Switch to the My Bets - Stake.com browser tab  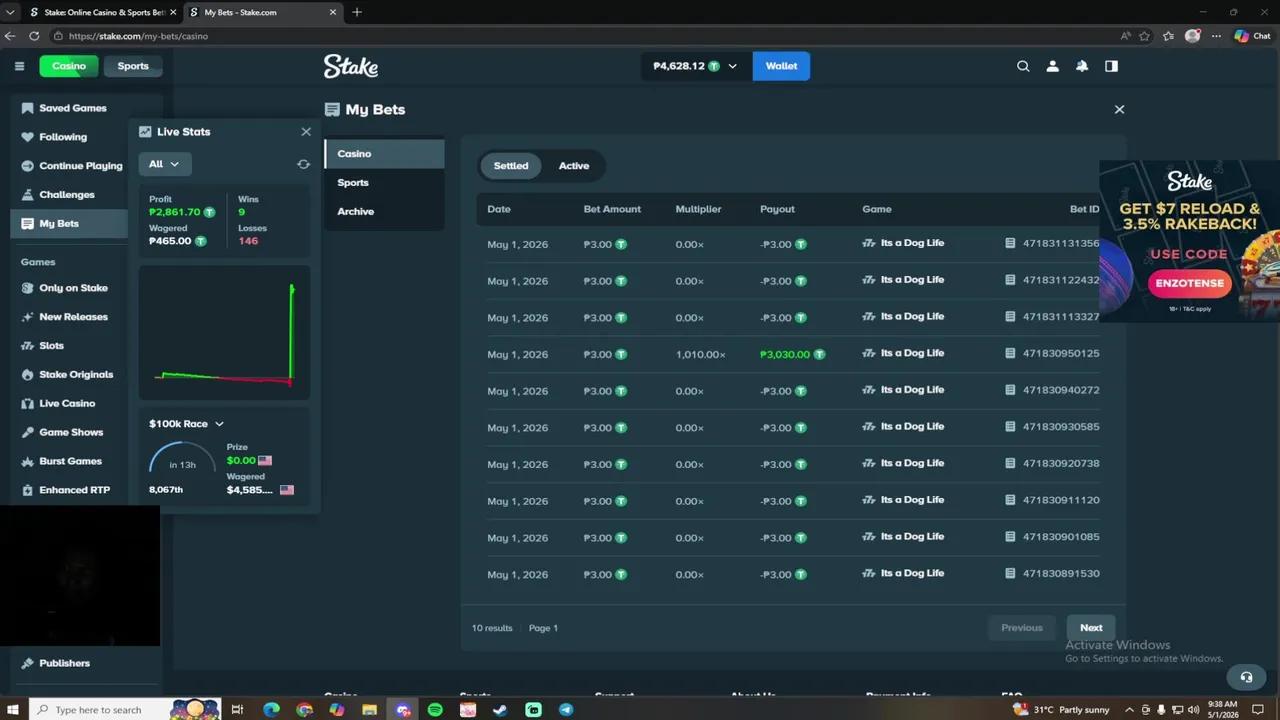pos(261,12)
